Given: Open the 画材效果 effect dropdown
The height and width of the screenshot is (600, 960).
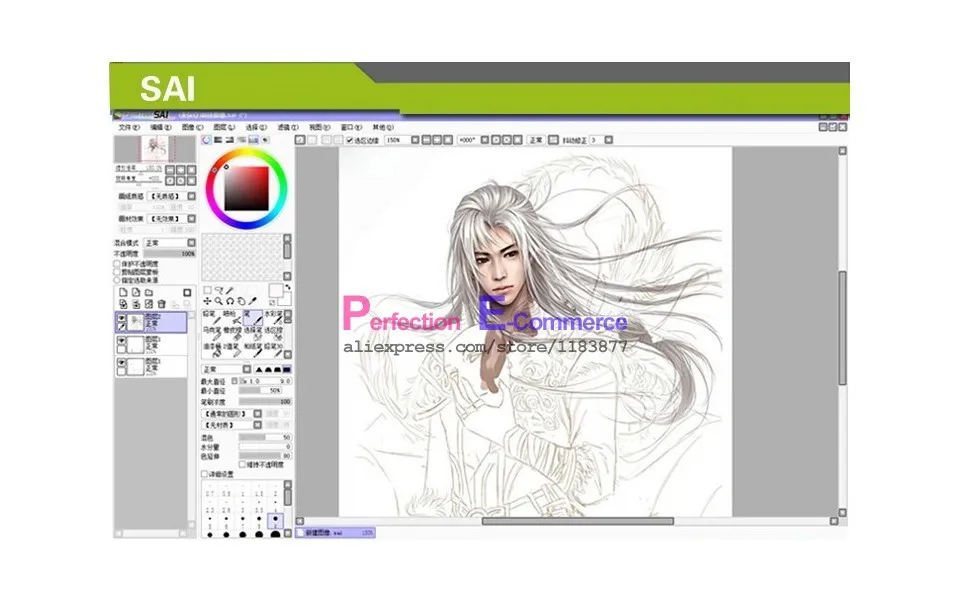Looking at the screenshot, I should coord(172,219).
